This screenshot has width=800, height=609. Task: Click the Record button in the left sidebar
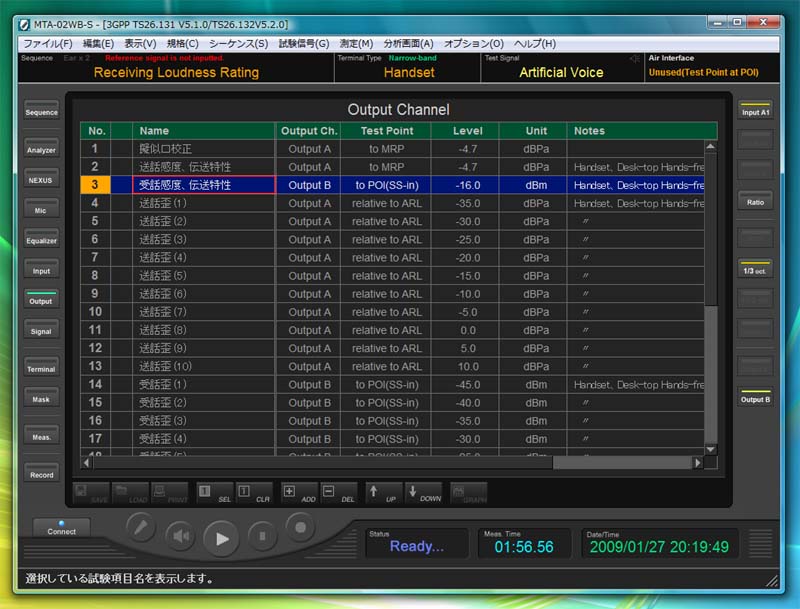coord(41,473)
